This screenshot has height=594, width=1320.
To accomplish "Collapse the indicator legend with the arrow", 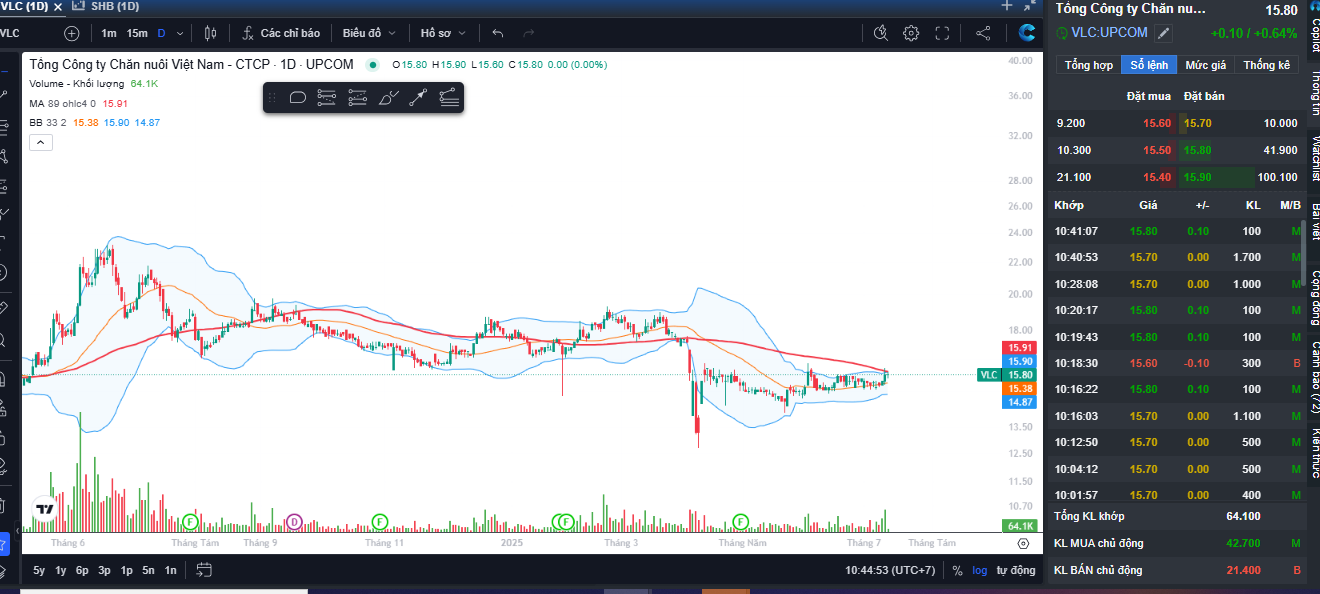I will click(40, 142).
